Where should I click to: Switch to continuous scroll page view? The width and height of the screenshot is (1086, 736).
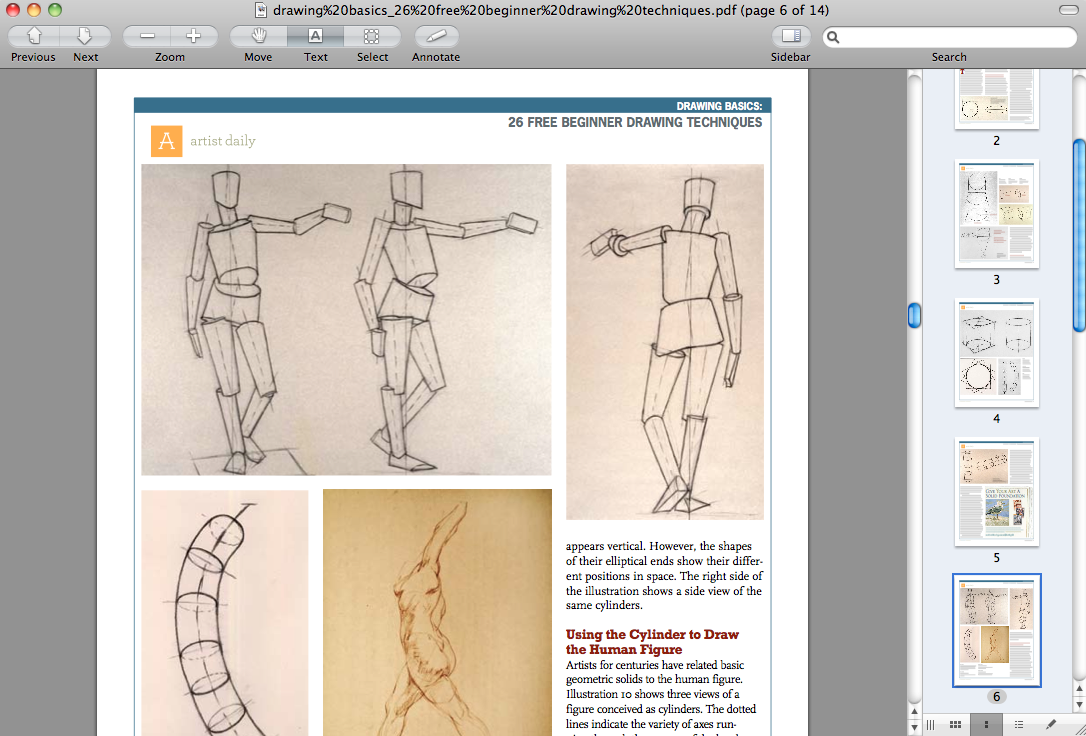931,724
